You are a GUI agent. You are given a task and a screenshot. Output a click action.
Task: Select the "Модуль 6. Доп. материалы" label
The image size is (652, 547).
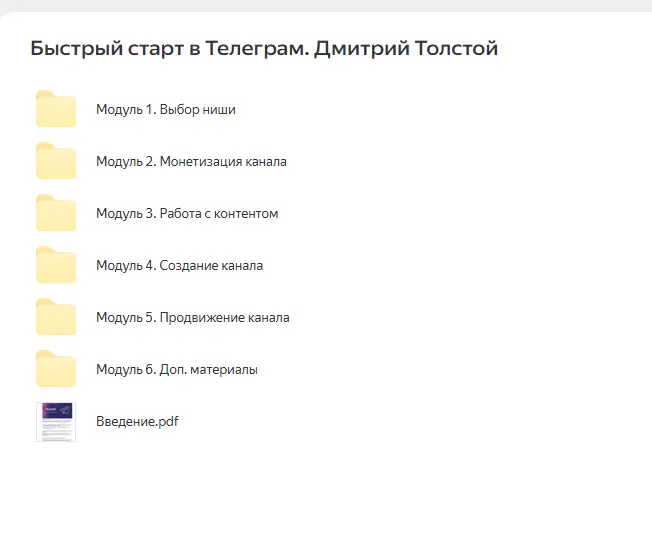click(x=176, y=370)
